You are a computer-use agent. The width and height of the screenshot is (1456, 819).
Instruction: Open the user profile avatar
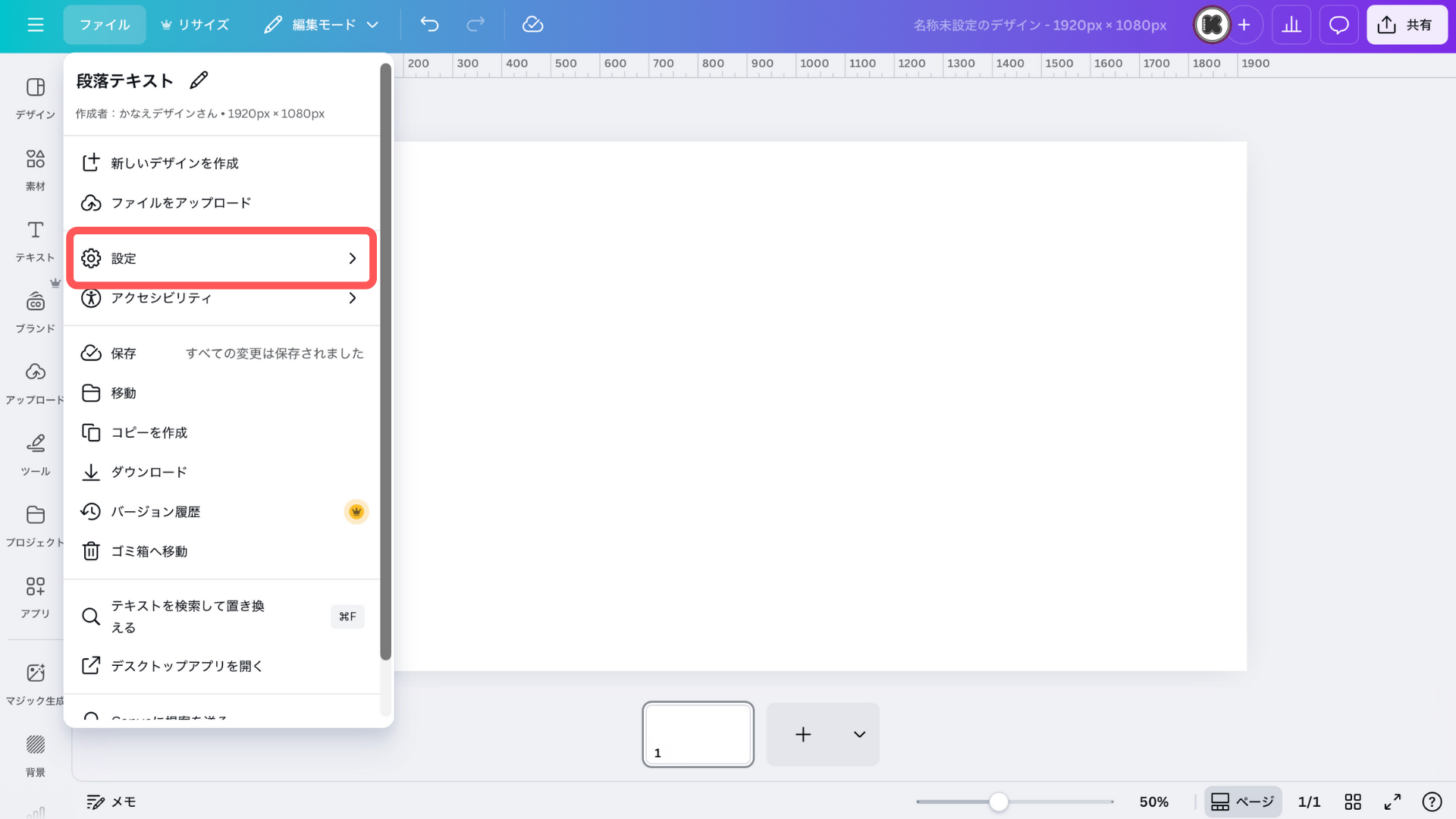[1212, 25]
